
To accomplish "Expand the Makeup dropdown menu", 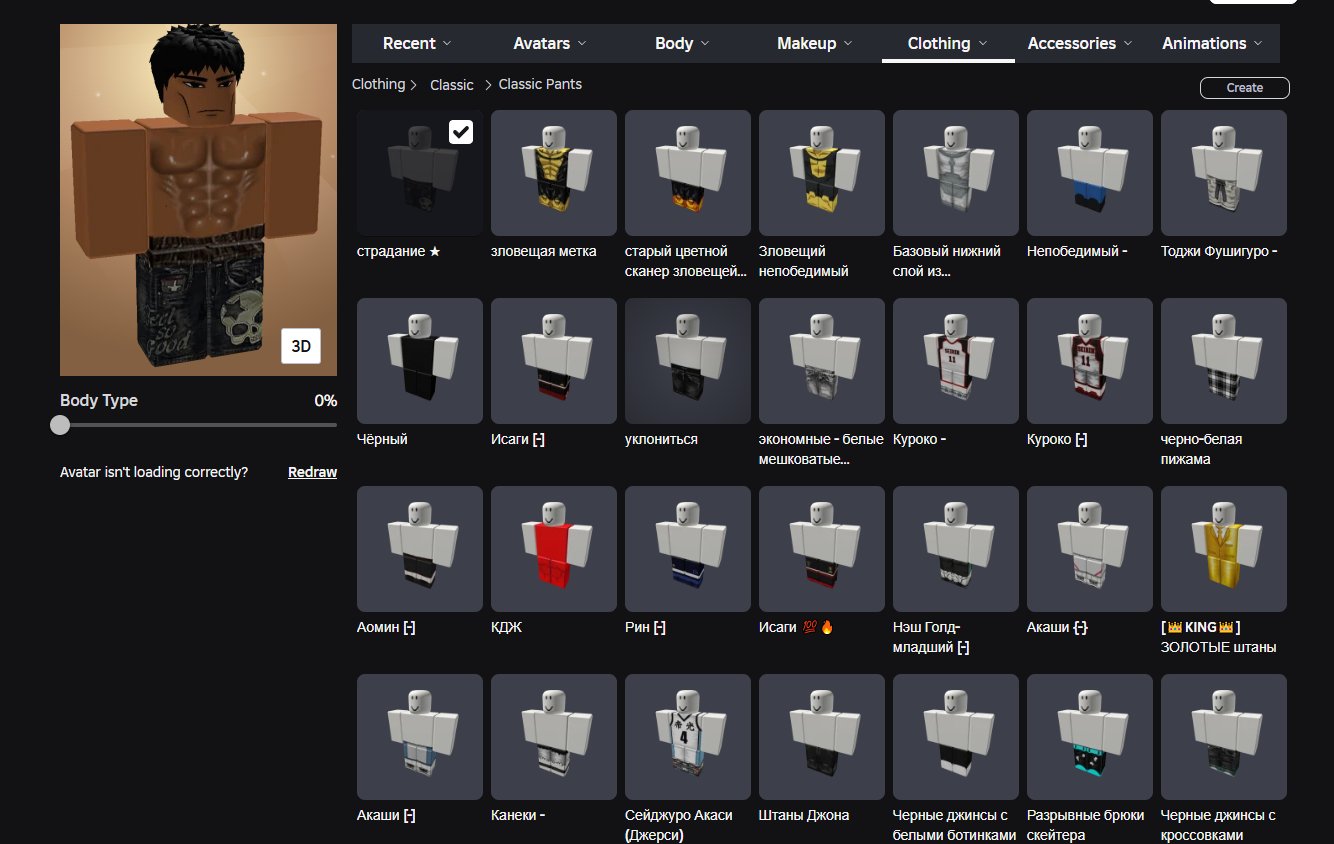I will coord(815,44).
